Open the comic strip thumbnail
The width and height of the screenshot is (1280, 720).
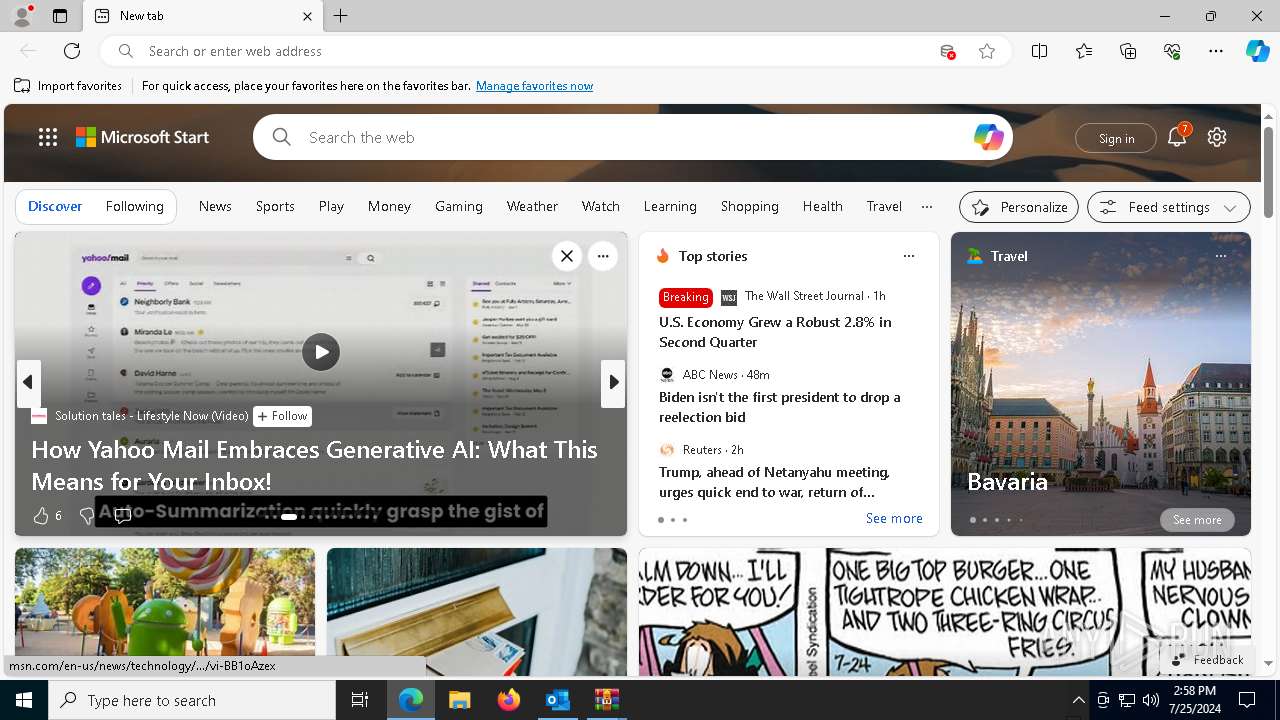pos(945,612)
